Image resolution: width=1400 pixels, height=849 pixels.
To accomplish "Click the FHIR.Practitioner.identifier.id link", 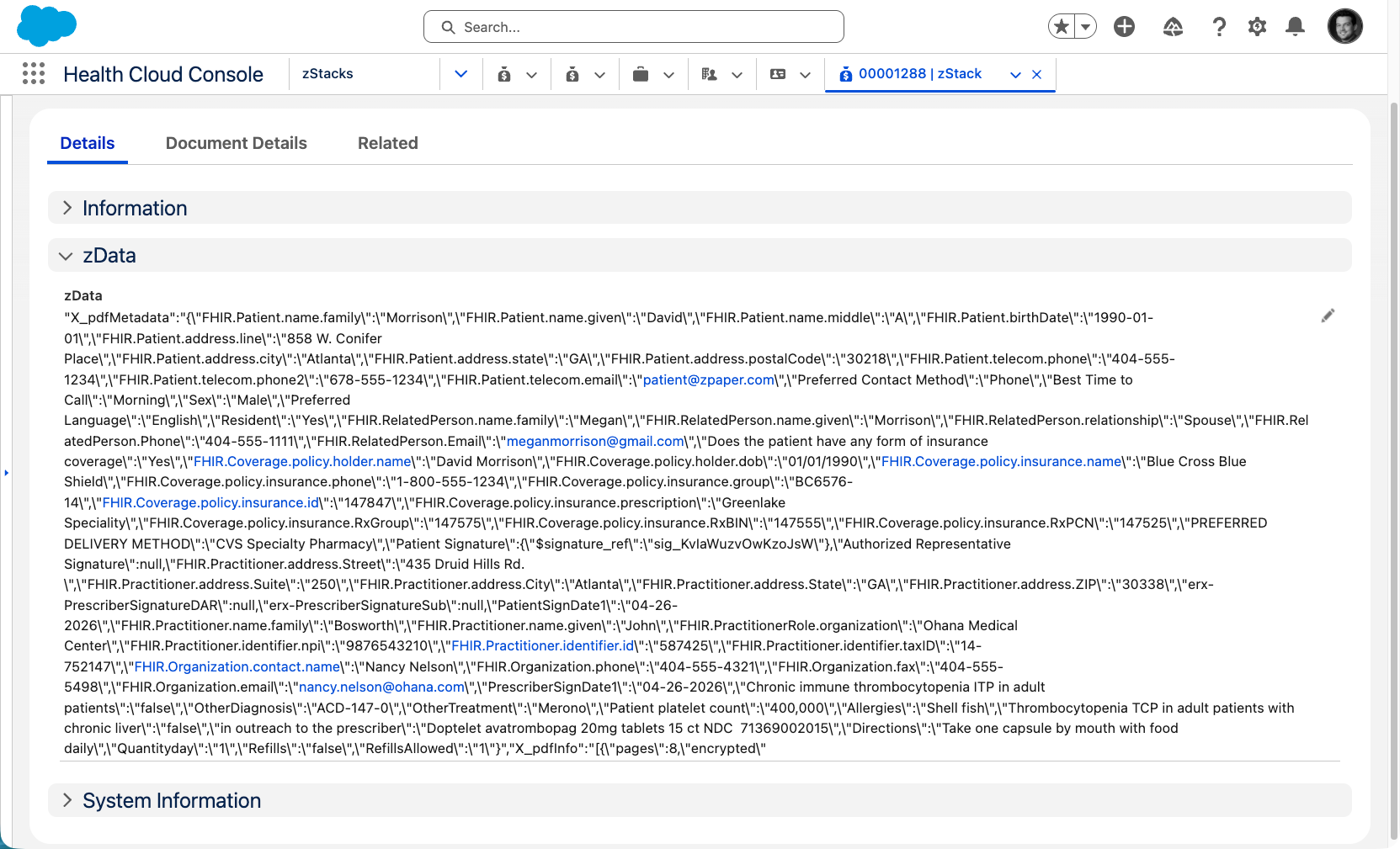I will 542,645.
